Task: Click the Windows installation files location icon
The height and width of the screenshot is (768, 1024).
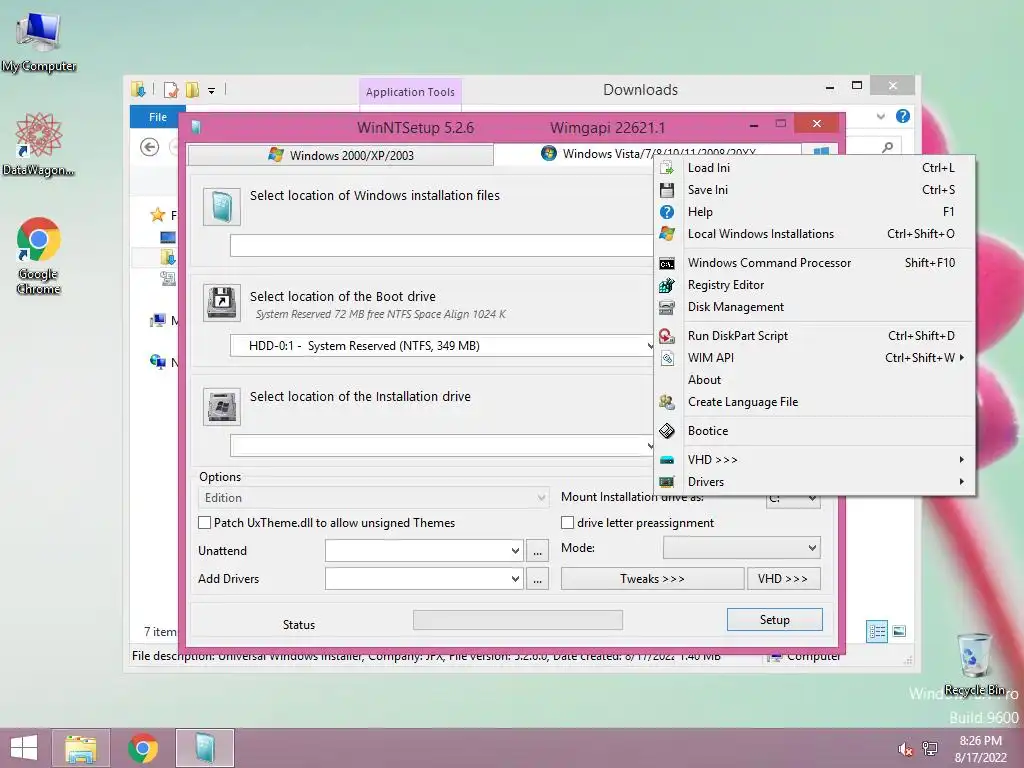Action: [222, 206]
